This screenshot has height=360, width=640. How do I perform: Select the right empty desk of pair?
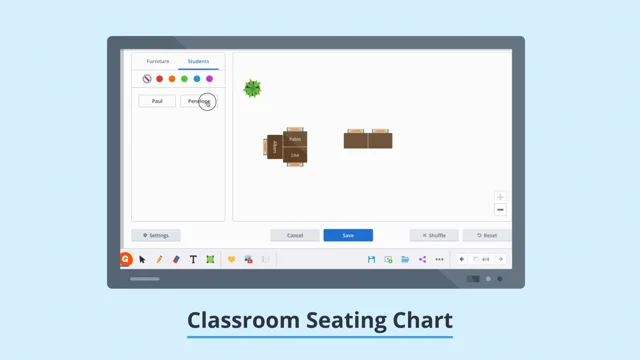pos(380,141)
